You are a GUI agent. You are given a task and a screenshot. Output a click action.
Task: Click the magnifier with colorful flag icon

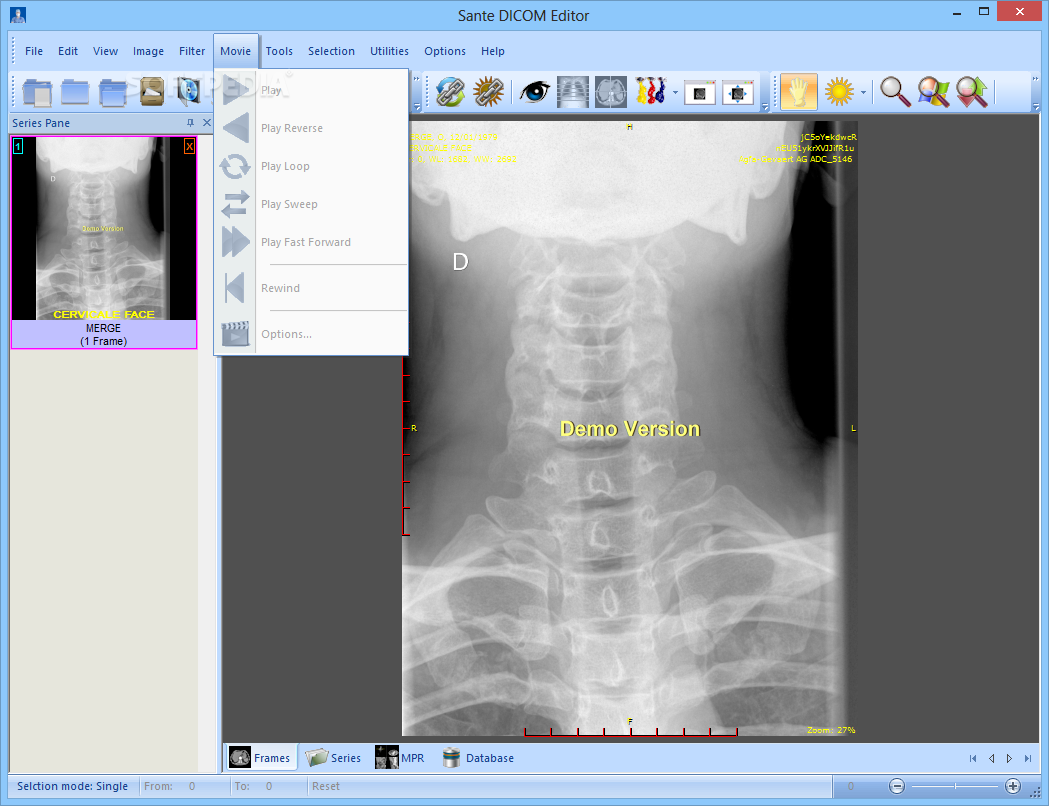pyautogui.click(x=934, y=92)
